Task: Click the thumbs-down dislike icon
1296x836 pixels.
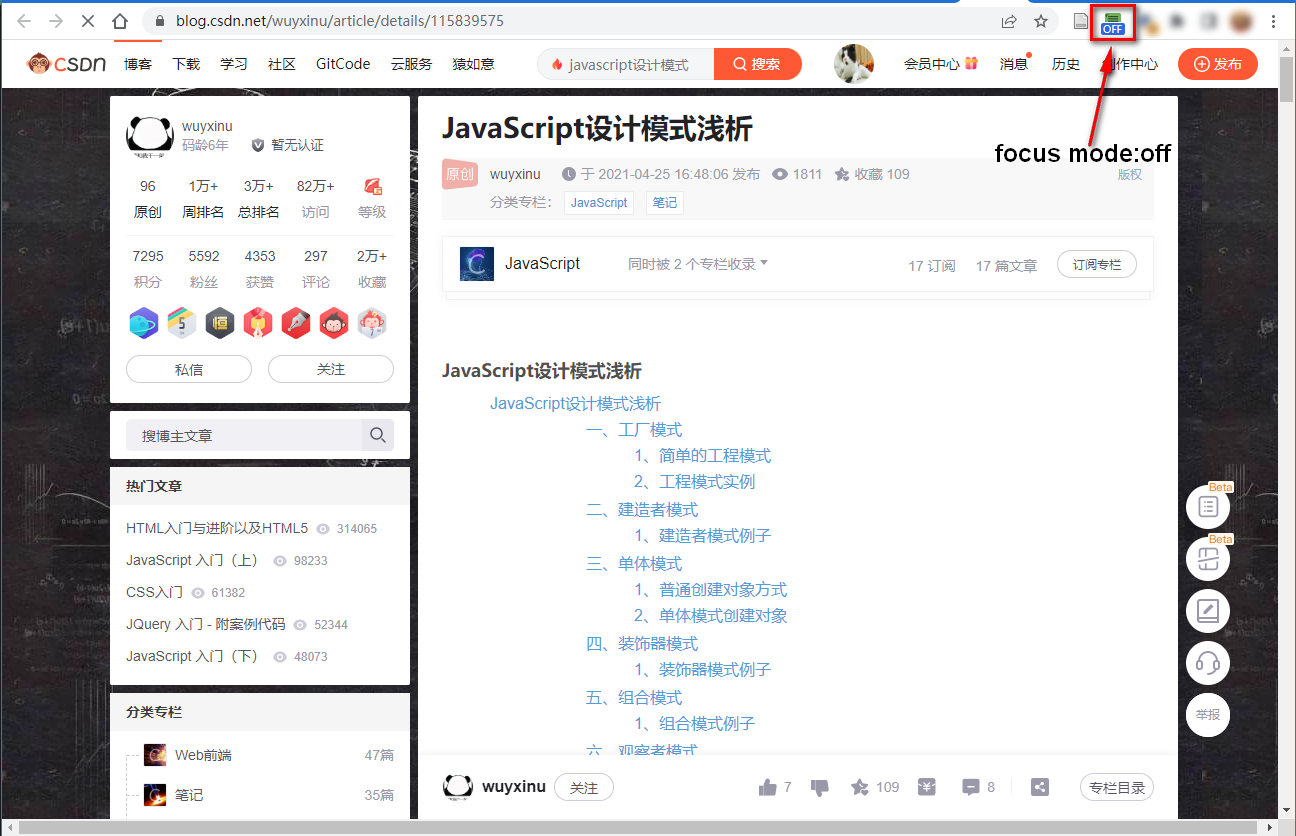Action: click(820, 787)
